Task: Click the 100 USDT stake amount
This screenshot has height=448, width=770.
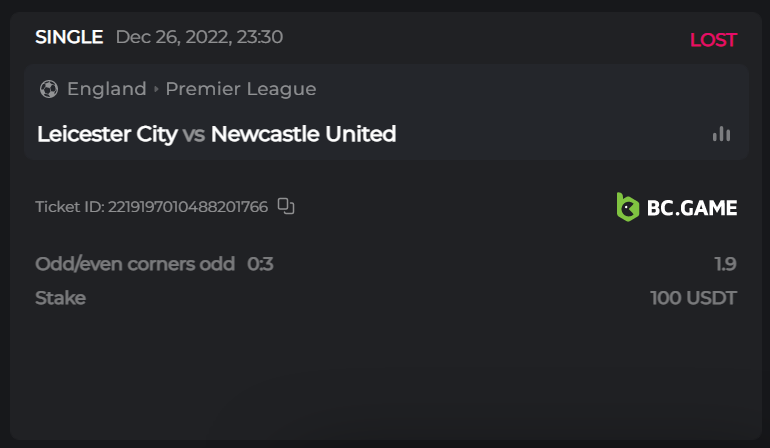Action: pos(693,298)
